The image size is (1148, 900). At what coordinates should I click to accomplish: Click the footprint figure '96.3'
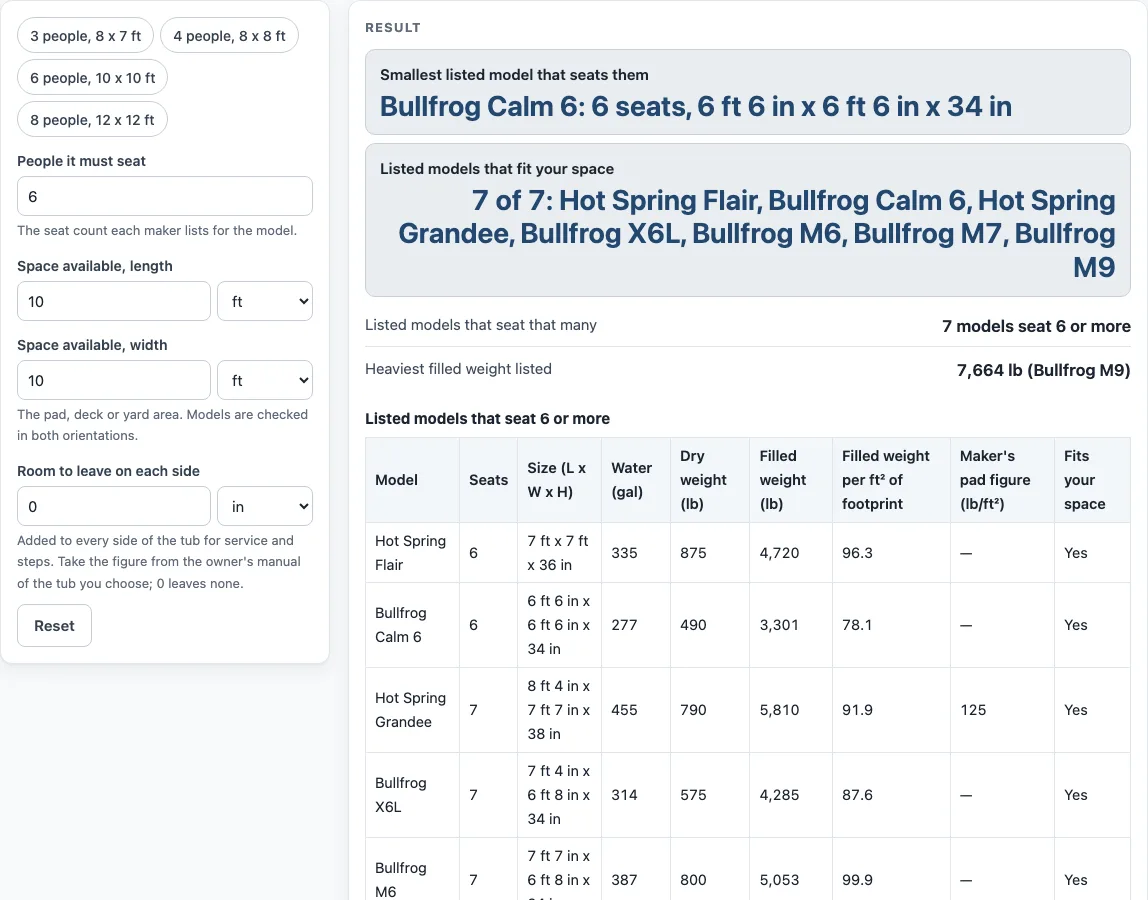(857, 553)
